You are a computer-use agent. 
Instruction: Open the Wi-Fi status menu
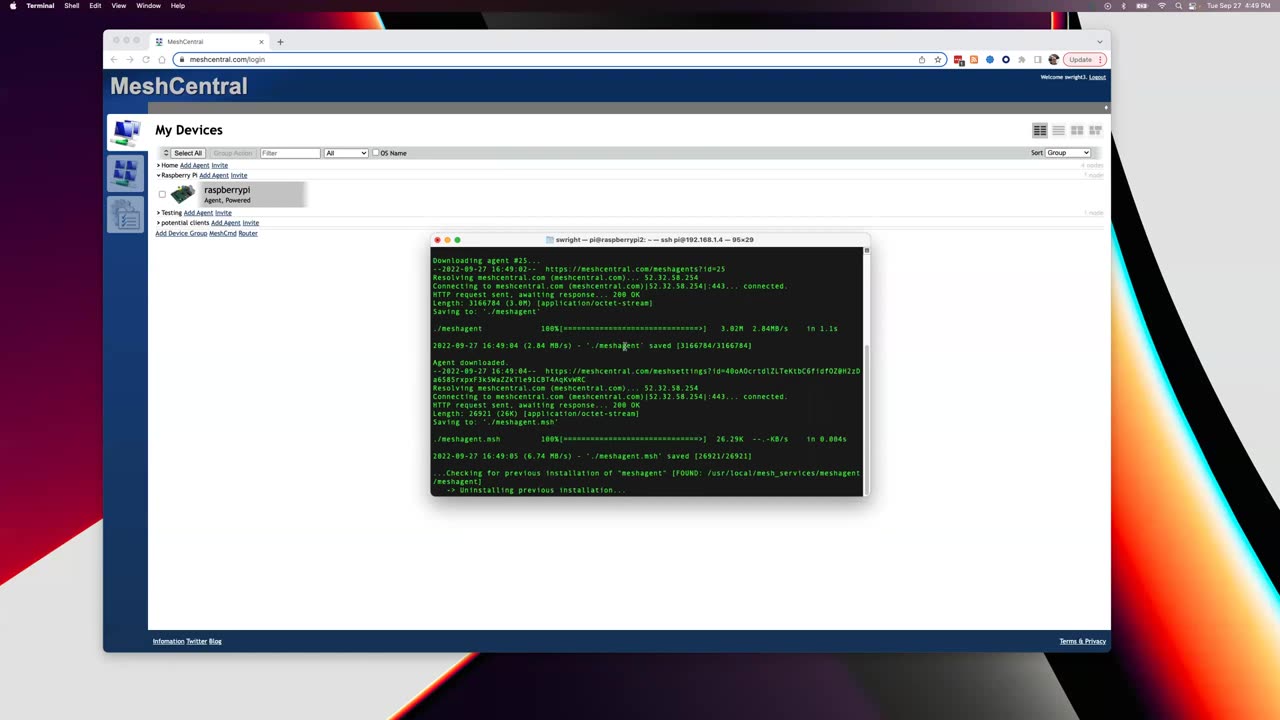(x=1161, y=5)
